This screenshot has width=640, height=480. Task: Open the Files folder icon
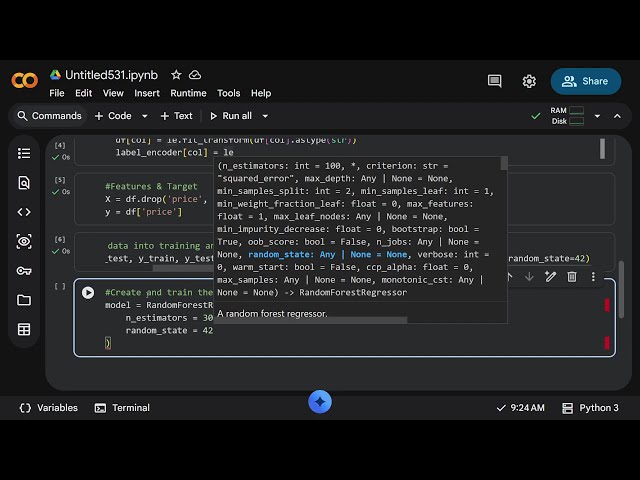tap(24, 300)
